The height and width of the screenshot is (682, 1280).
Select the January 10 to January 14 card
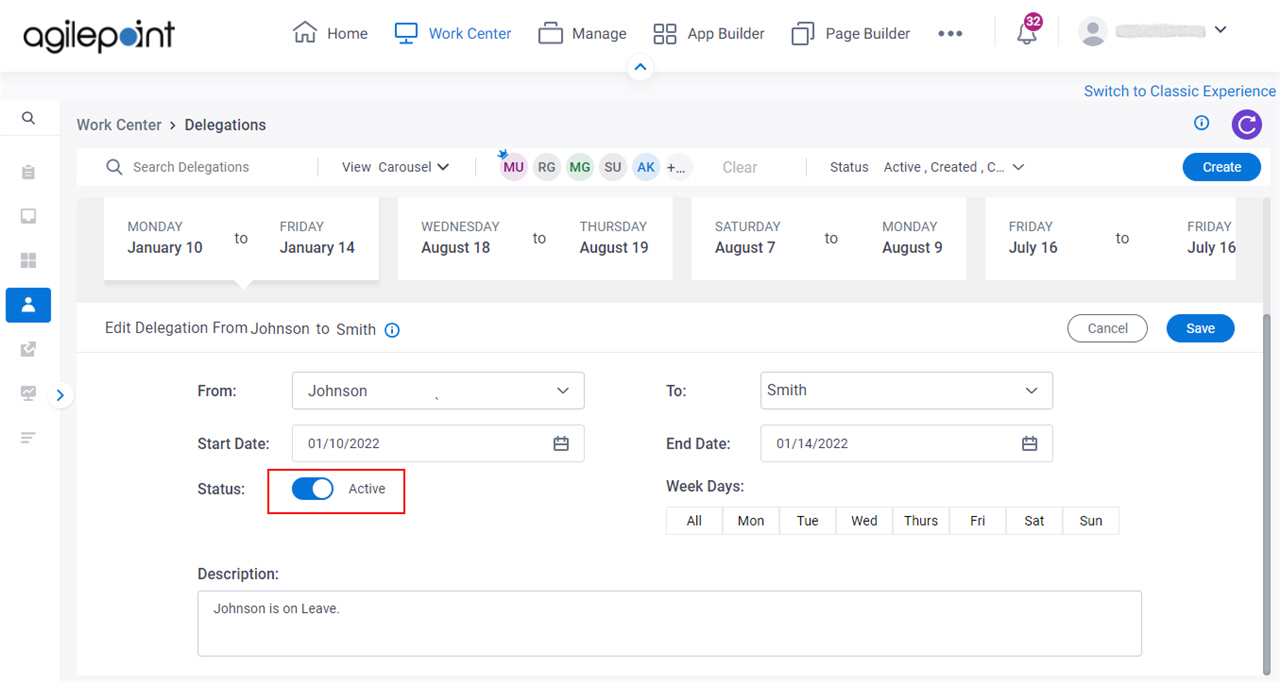click(241, 238)
